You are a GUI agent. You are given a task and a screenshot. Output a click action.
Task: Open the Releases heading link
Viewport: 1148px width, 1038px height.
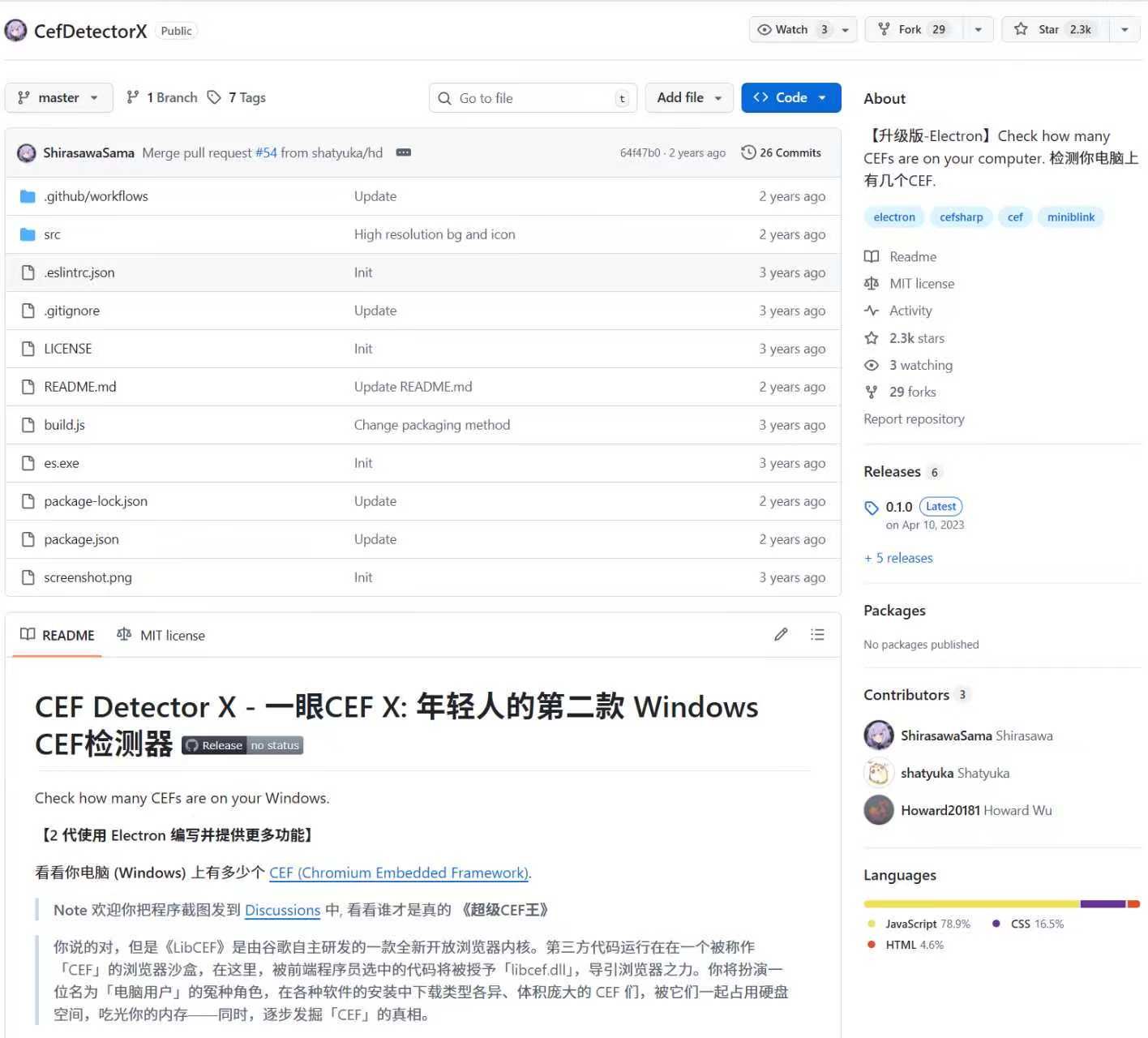pos(893,471)
